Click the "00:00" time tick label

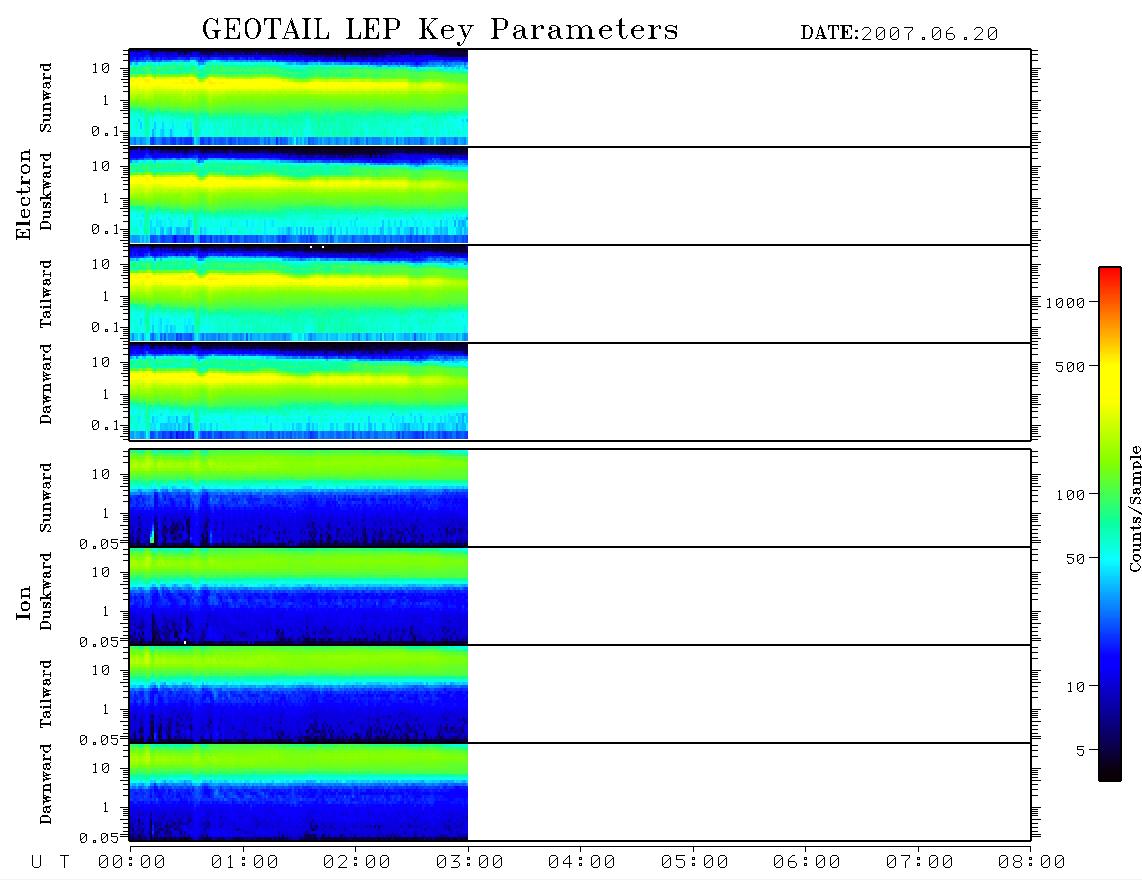point(132,863)
